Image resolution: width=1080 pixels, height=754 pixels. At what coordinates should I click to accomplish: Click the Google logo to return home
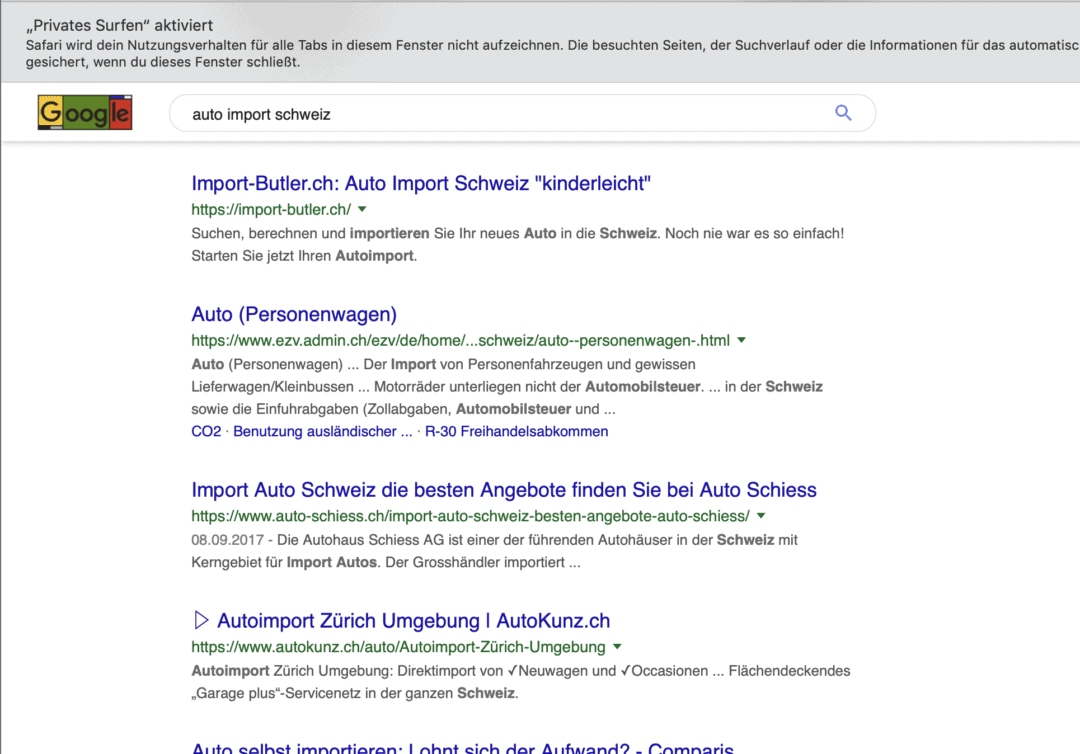pyautogui.click(x=84, y=111)
